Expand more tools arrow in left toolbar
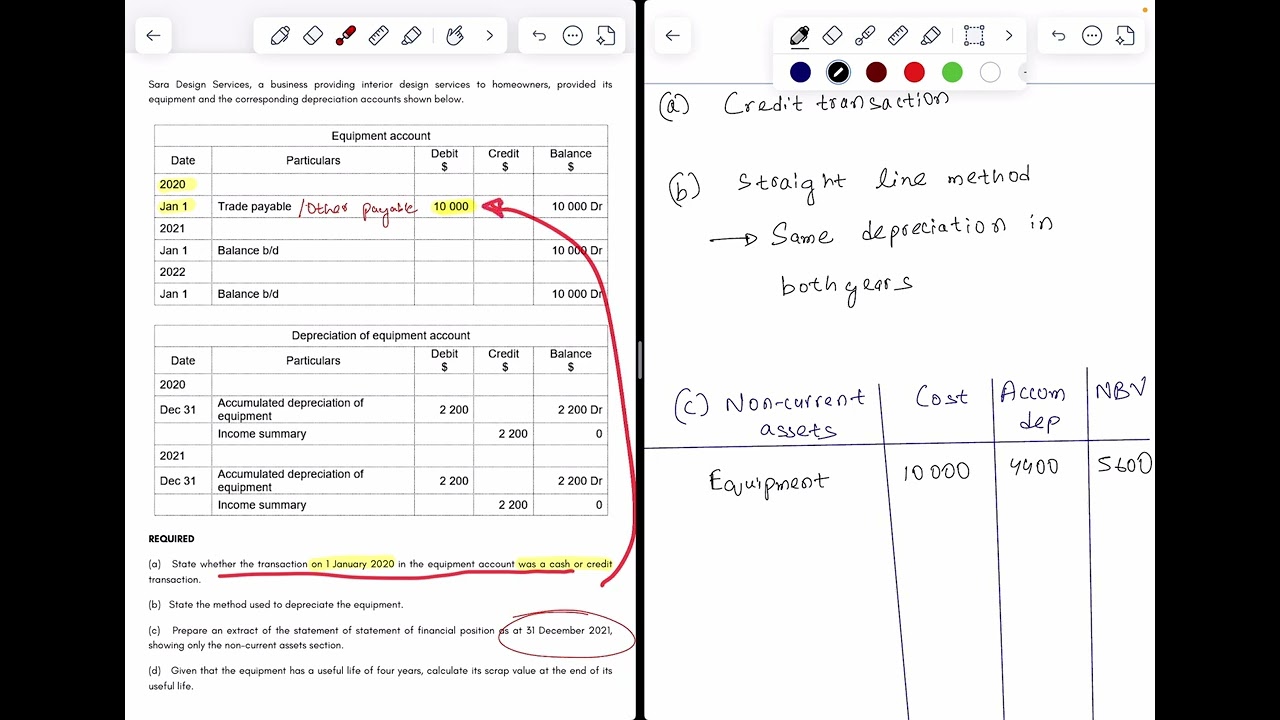 (489, 35)
